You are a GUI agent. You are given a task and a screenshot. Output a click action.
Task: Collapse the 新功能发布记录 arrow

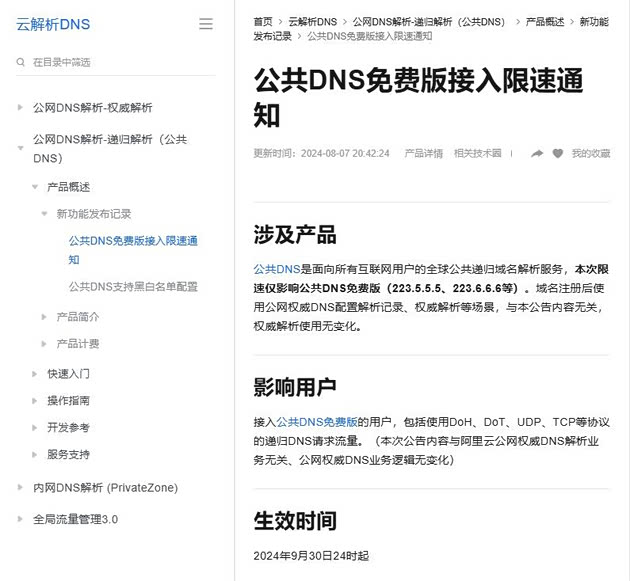click(45, 214)
